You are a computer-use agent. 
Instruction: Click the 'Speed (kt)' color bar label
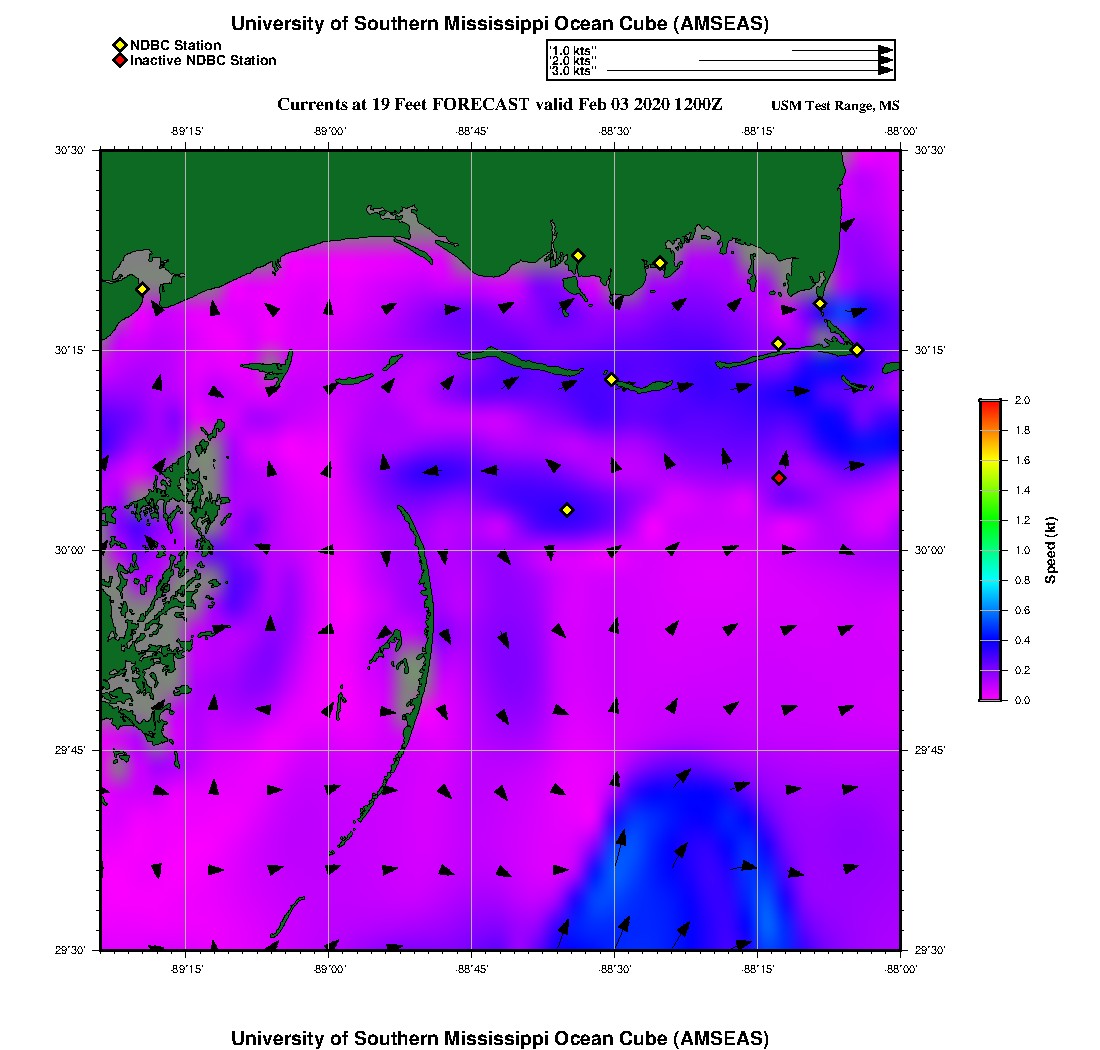pos(1051,550)
